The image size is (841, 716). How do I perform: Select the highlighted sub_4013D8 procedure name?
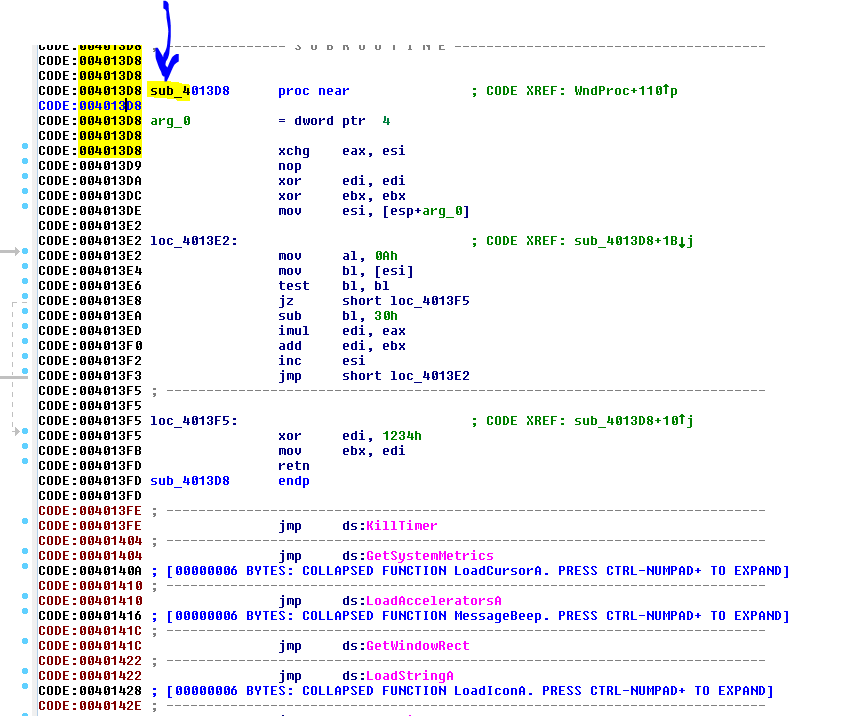[x=189, y=91]
